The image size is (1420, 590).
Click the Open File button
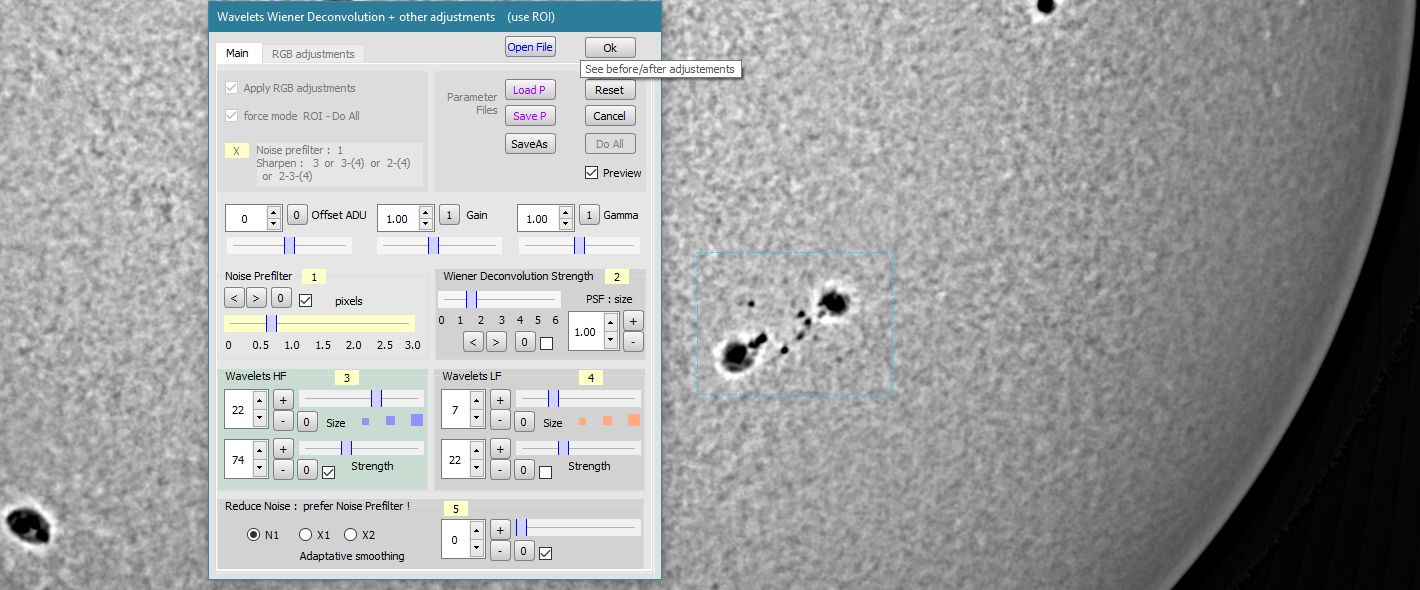pos(530,47)
